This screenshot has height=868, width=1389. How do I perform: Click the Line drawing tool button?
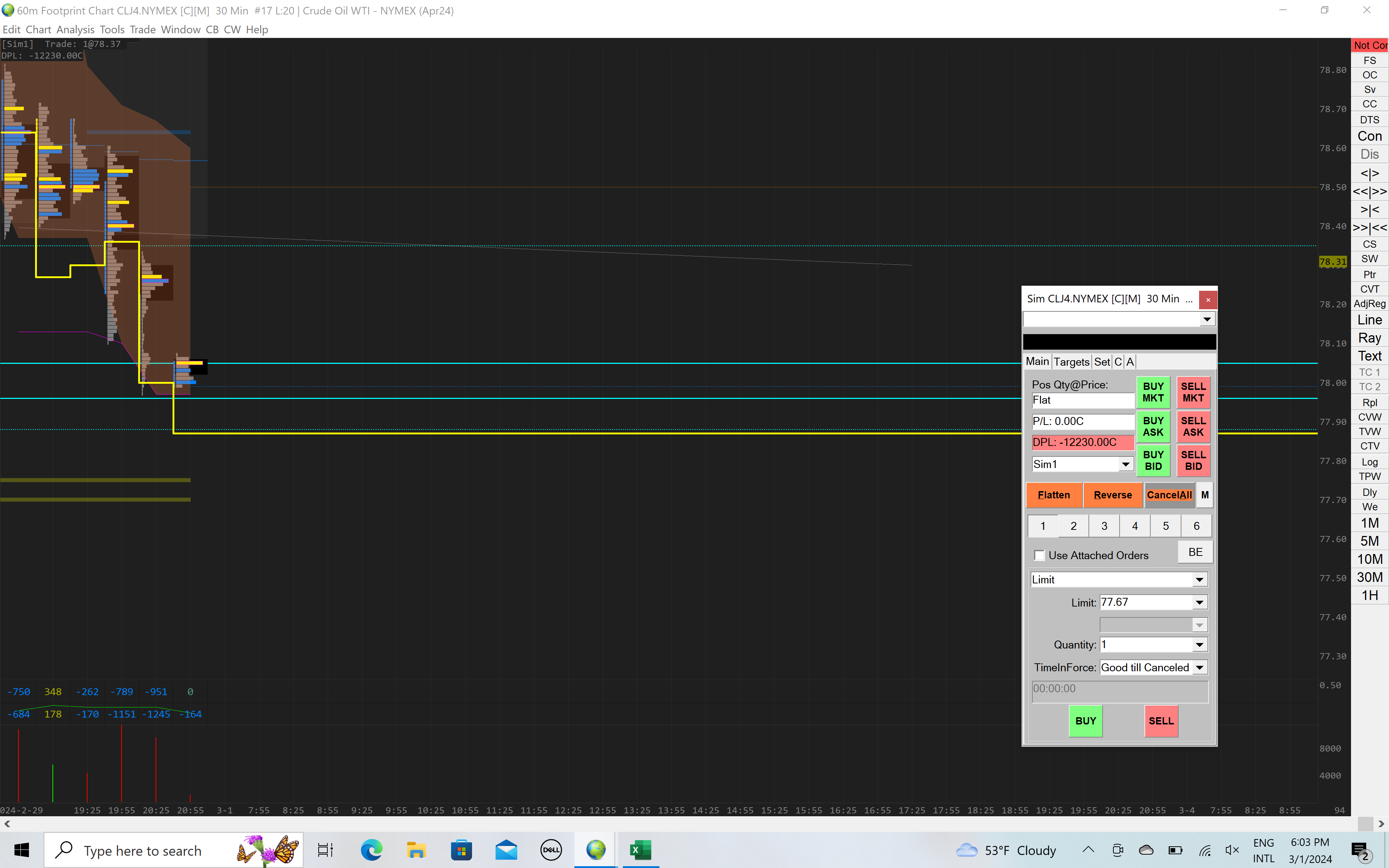(1369, 320)
